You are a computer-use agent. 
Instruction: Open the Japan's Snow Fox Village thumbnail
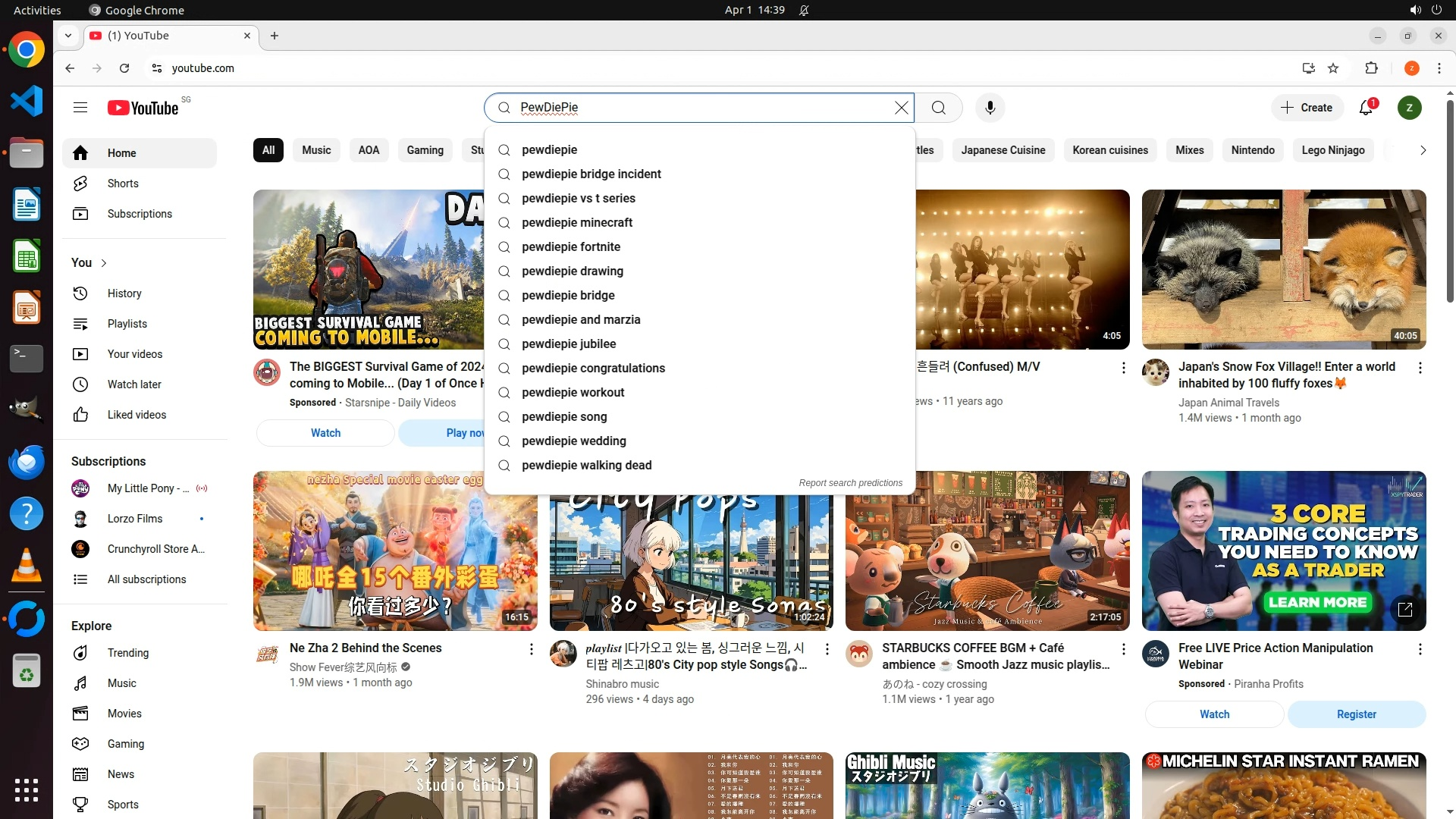pos(1283,269)
